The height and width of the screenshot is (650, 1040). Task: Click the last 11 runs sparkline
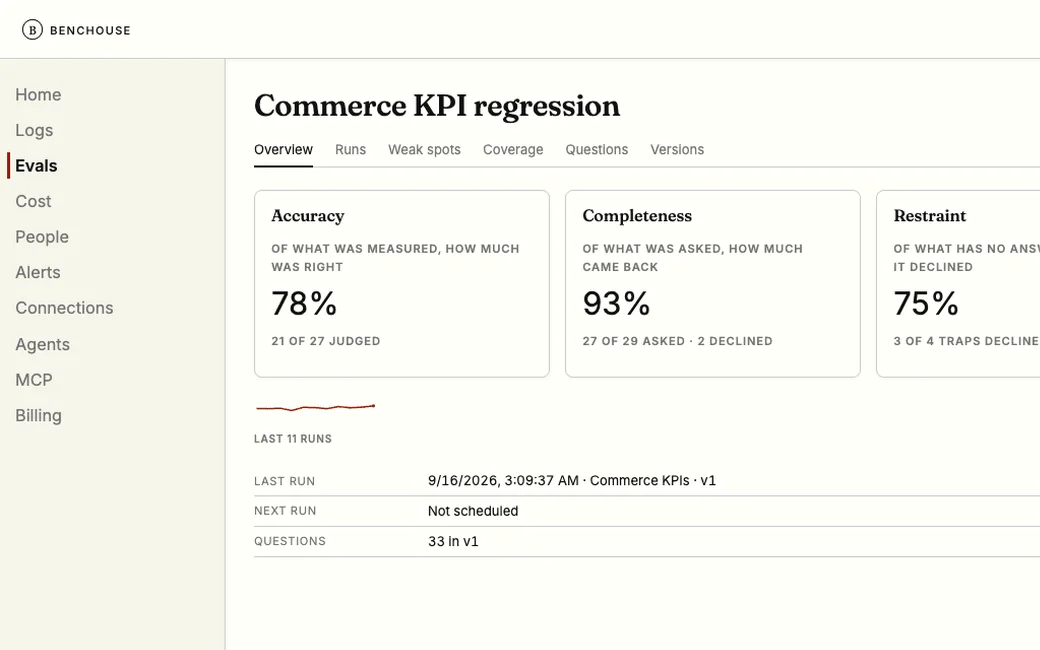(x=316, y=407)
